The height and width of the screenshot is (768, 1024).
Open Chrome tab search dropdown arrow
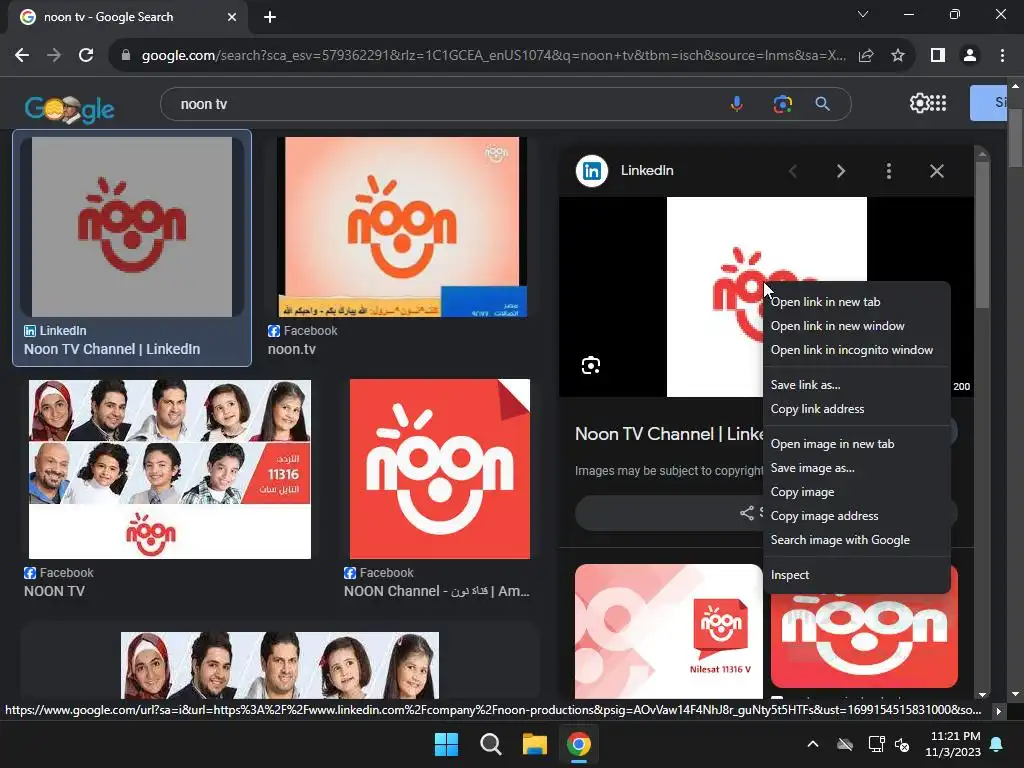pyautogui.click(x=863, y=14)
